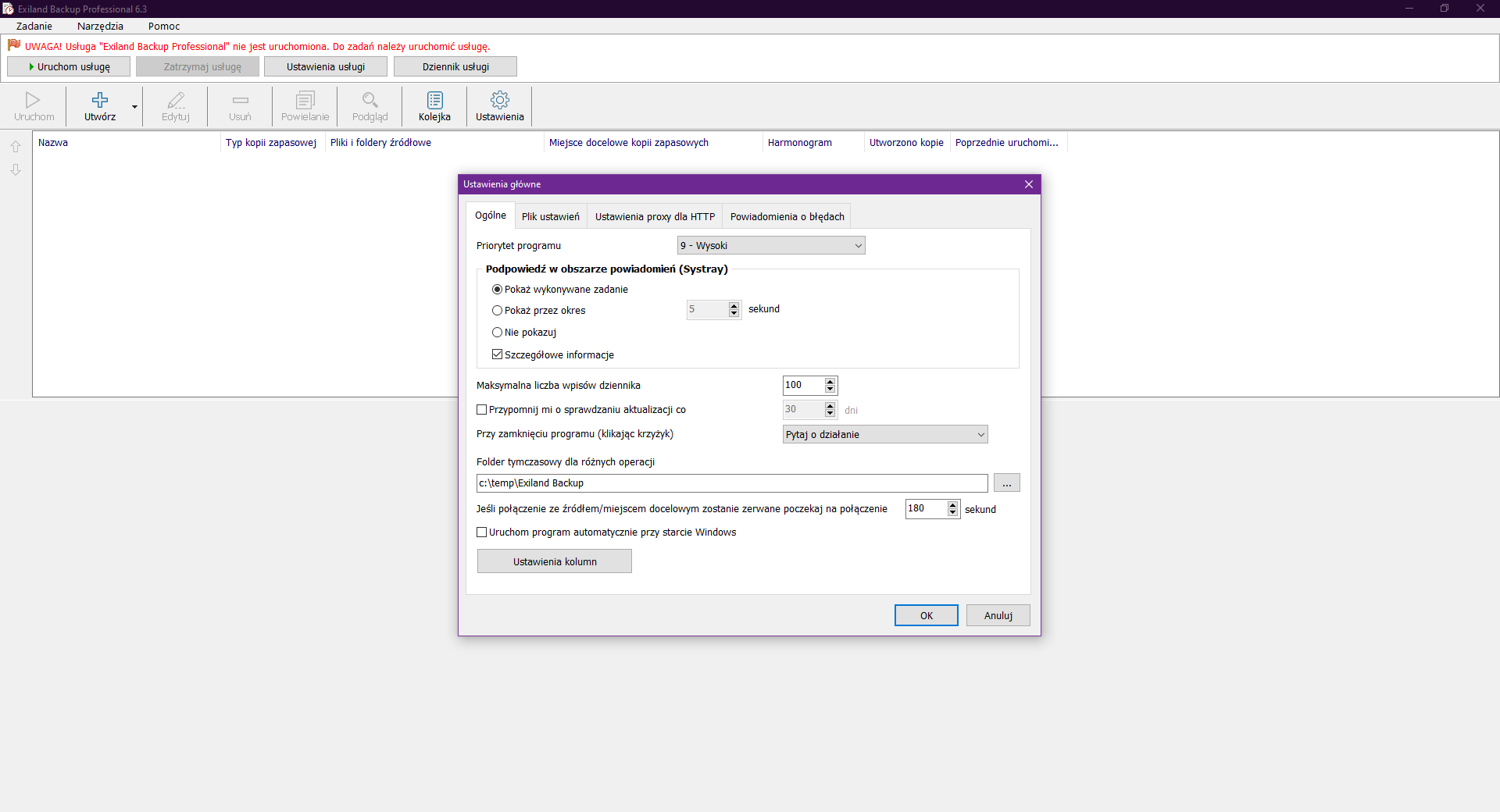Click the Typ kopii zapasowej column header
The height and width of the screenshot is (812, 1500).
pyautogui.click(x=272, y=143)
